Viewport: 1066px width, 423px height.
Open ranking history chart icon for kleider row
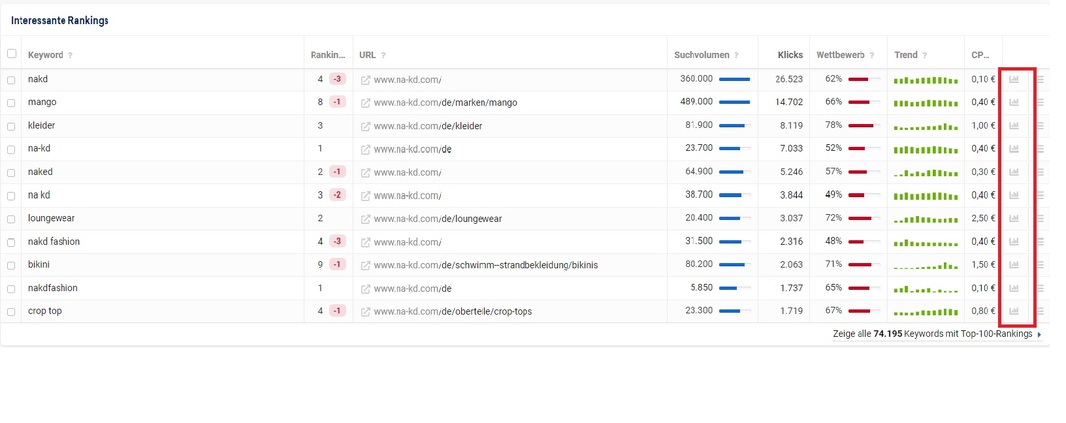(x=1014, y=126)
